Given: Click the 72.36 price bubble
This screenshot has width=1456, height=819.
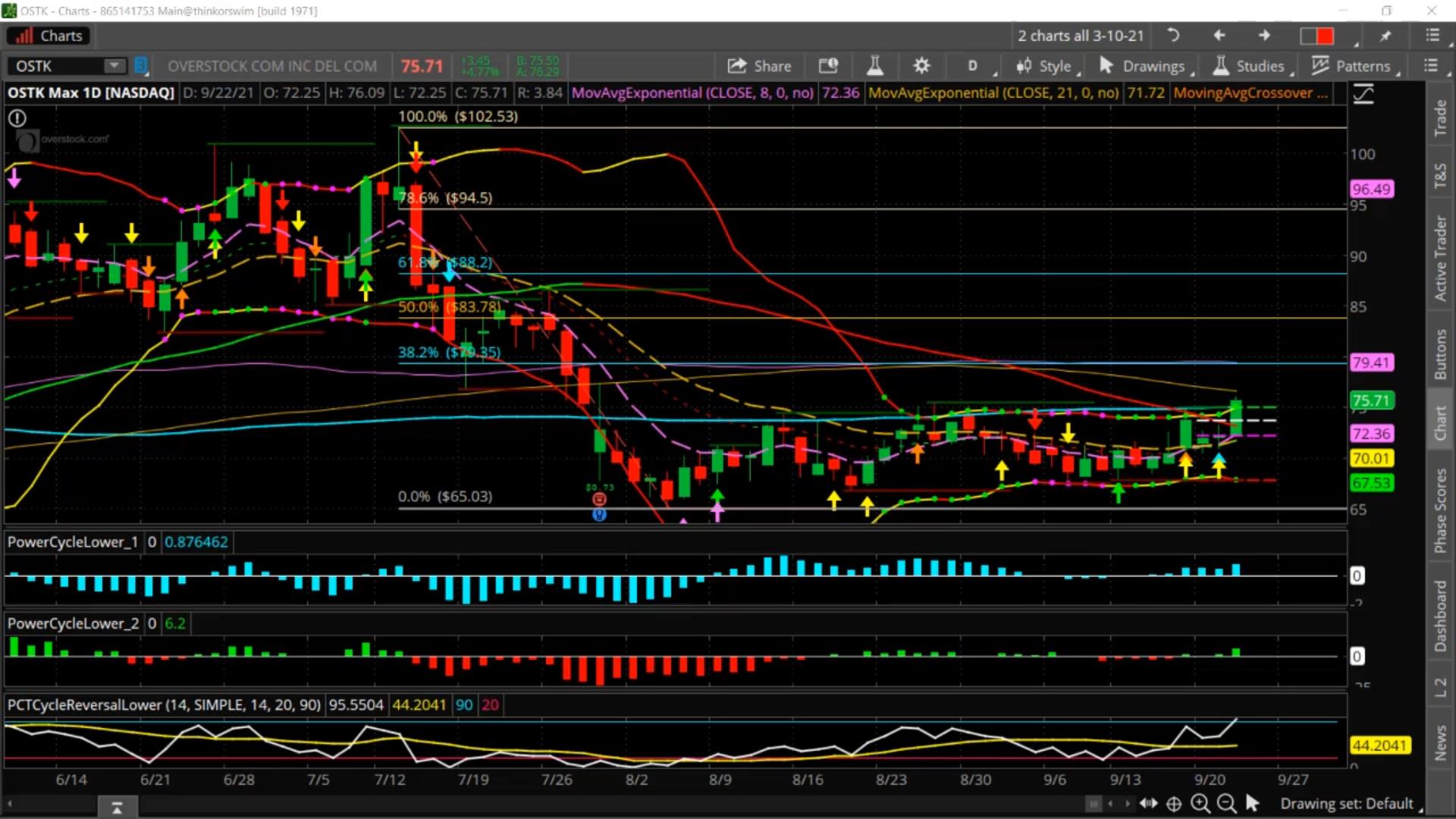Looking at the screenshot, I should 1371,434.
